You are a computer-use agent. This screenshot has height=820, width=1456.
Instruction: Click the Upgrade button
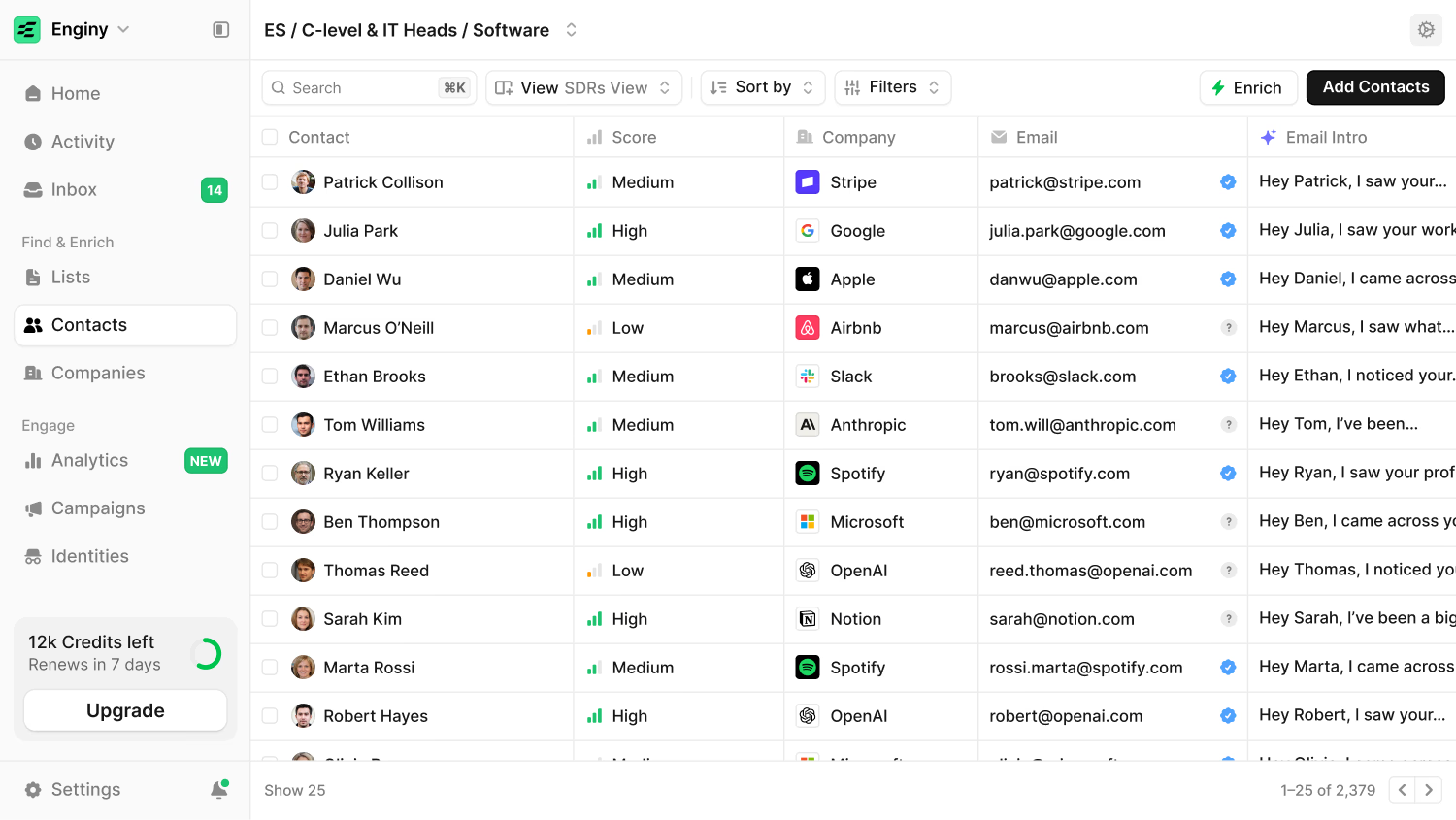(x=125, y=710)
